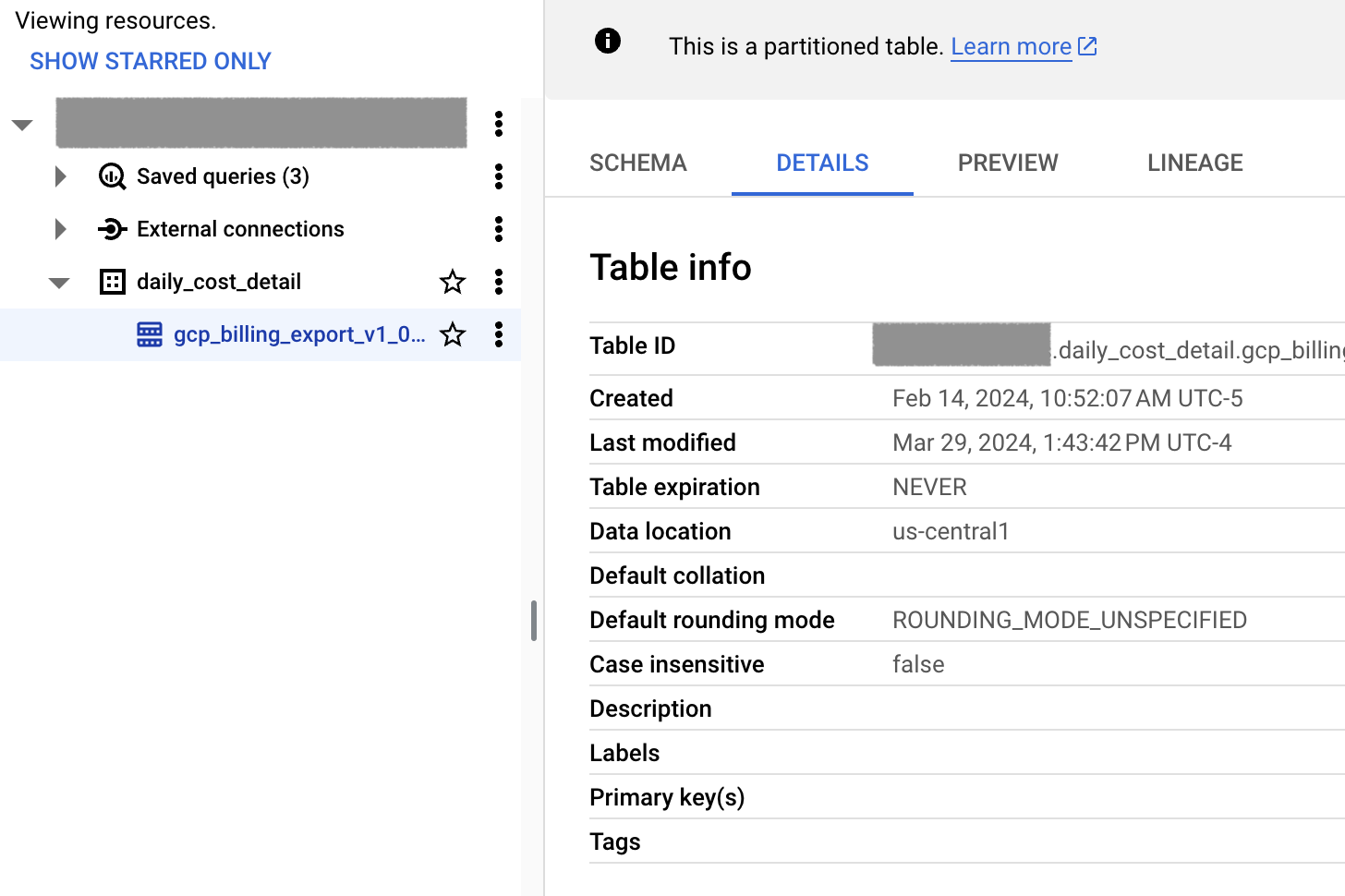This screenshot has height=896, width=1345.
Task: Click the Saved queries magnifier icon
Action: (112, 176)
